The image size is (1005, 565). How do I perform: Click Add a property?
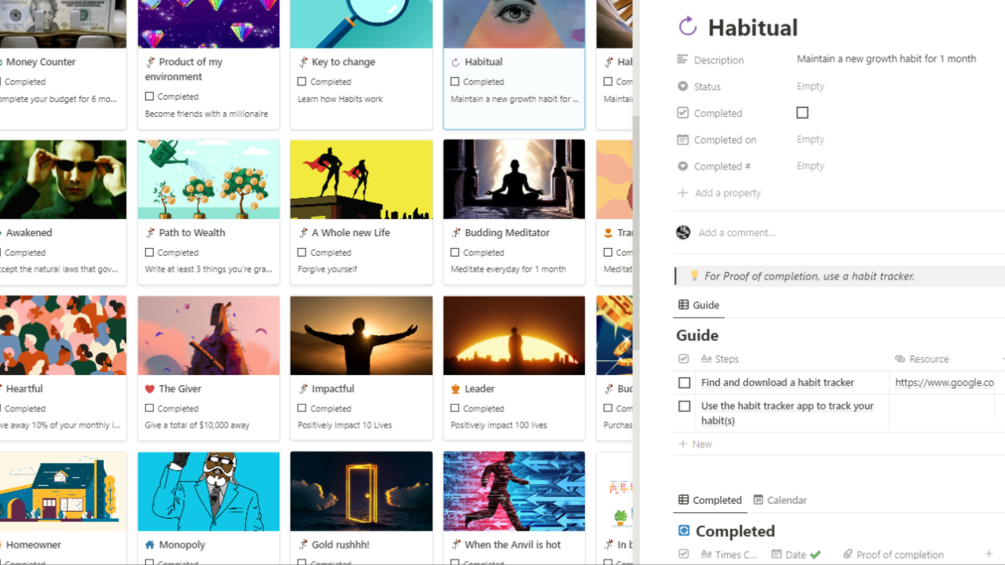pos(719,193)
